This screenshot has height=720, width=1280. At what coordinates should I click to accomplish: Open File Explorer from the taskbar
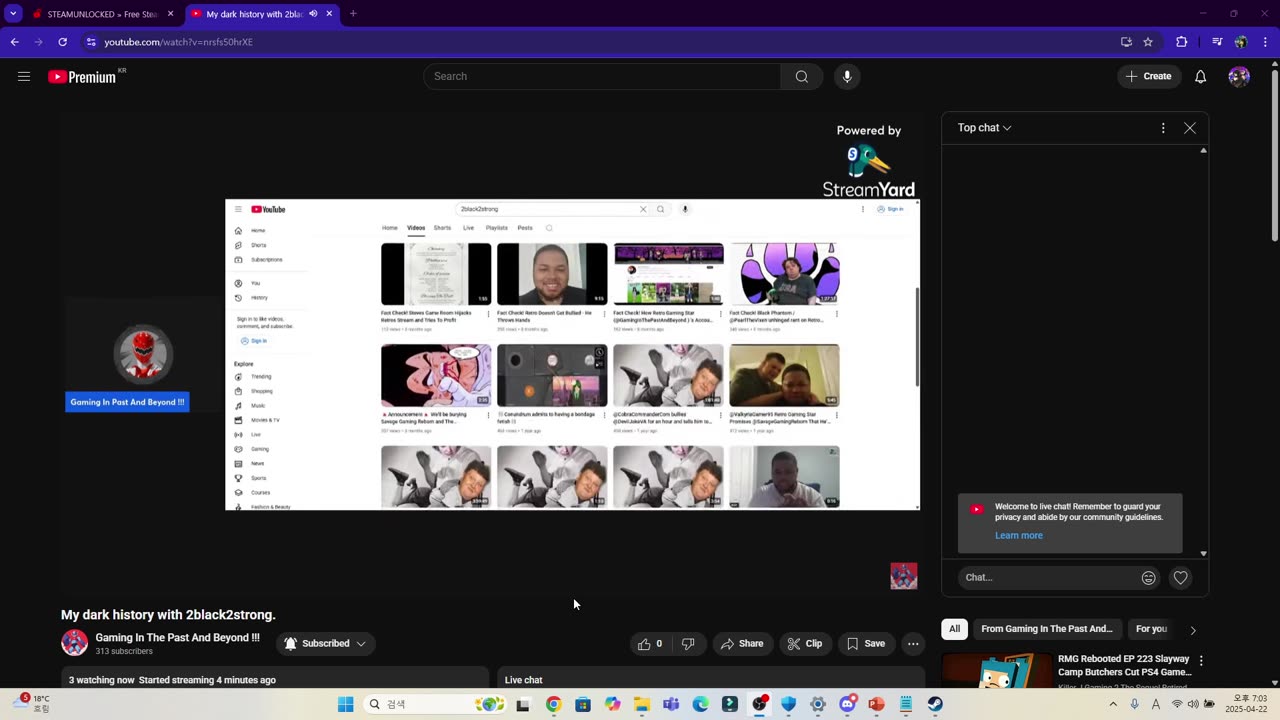(x=642, y=704)
